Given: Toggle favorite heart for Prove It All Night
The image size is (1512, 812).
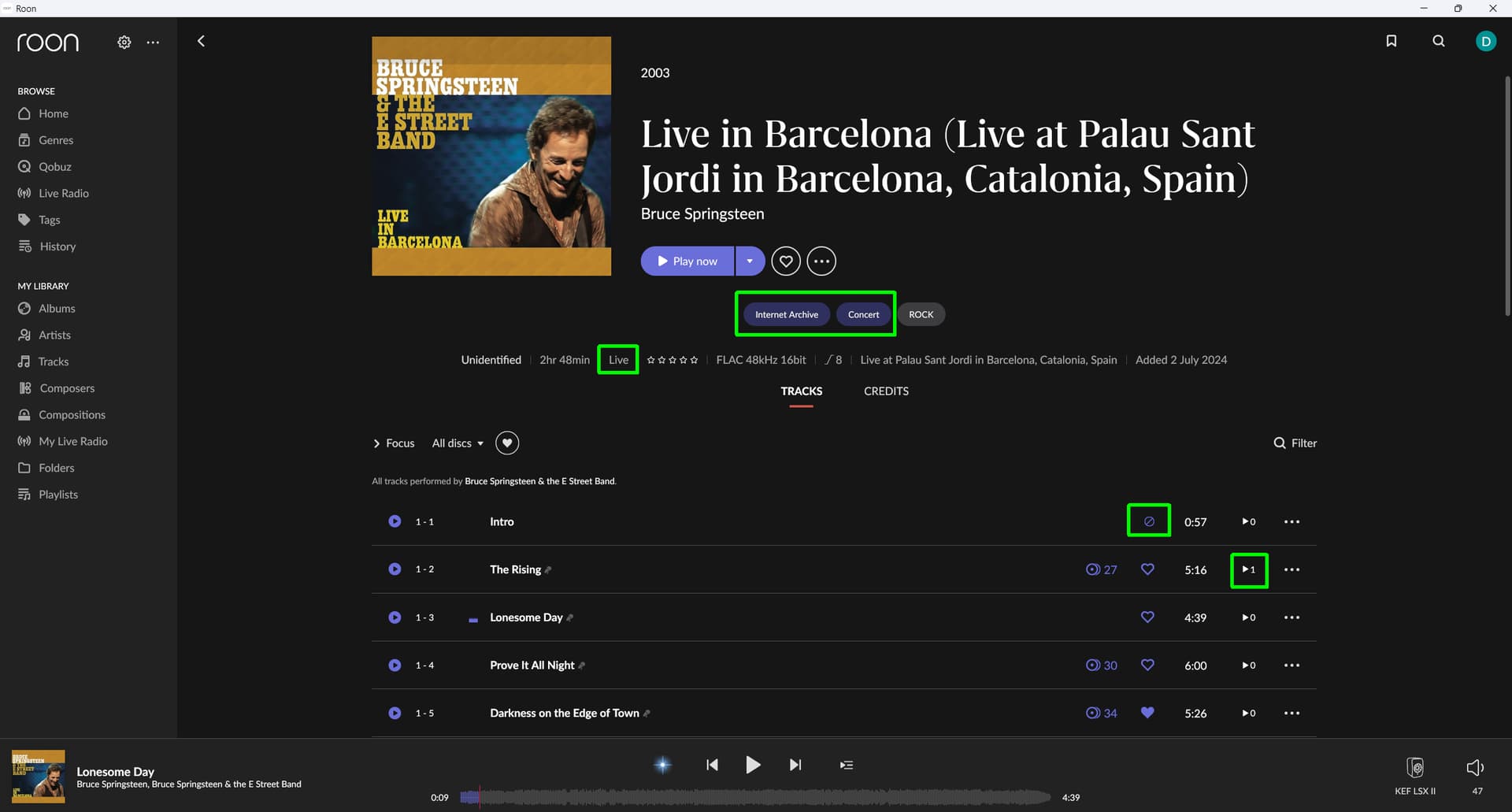Looking at the screenshot, I should click(1147, 666).
